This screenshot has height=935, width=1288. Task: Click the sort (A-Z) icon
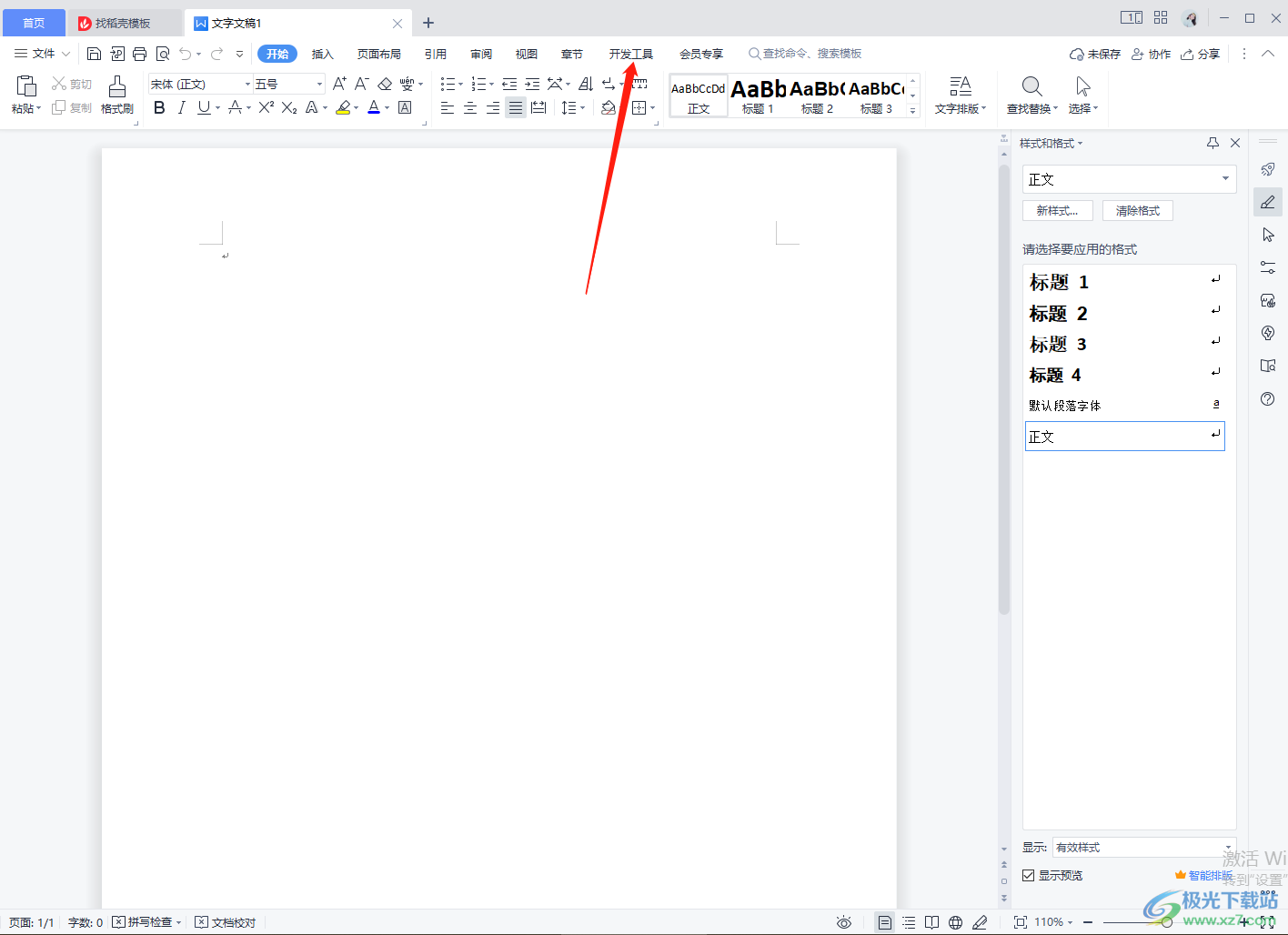(x=587, y=84)
